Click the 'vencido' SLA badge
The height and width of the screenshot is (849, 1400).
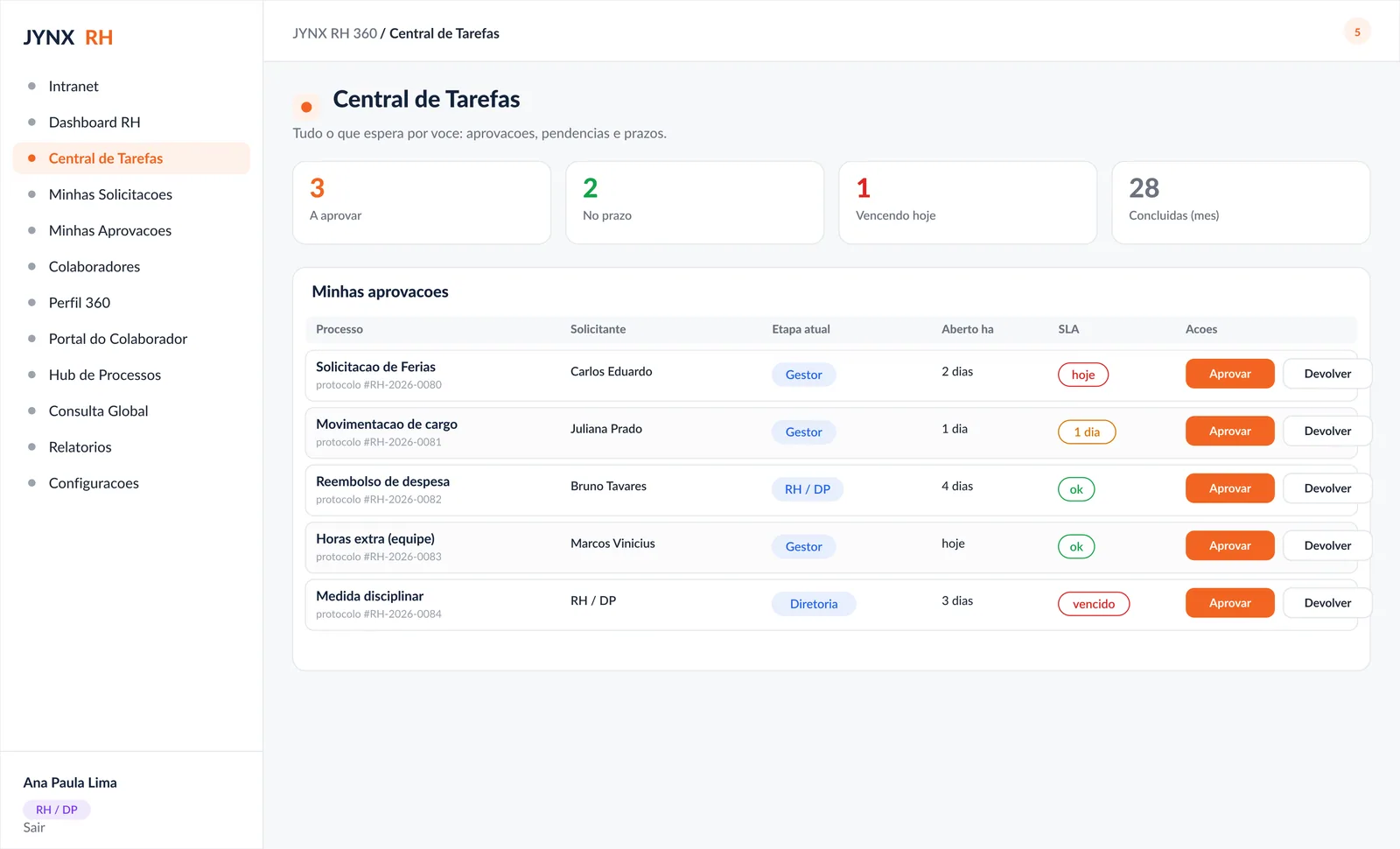1094,604
